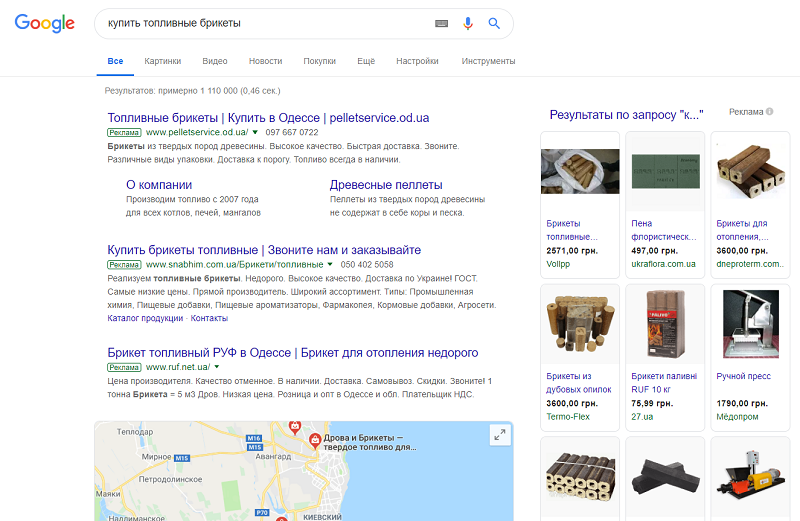Click Termo-Flex seller name
The image size is (800, 521).
[567, 416]
